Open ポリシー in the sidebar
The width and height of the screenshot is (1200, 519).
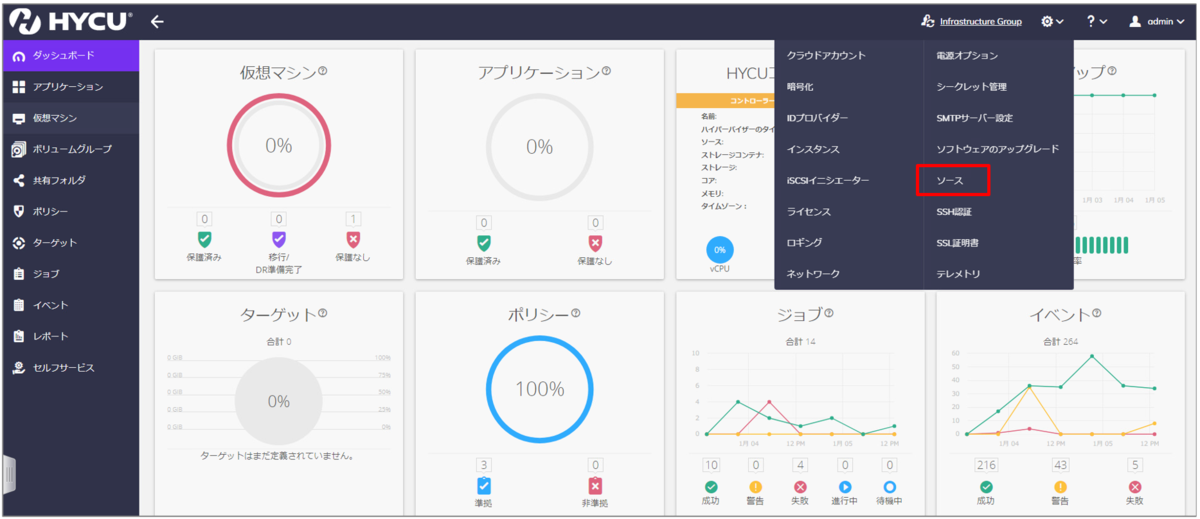tap(70, 211)
